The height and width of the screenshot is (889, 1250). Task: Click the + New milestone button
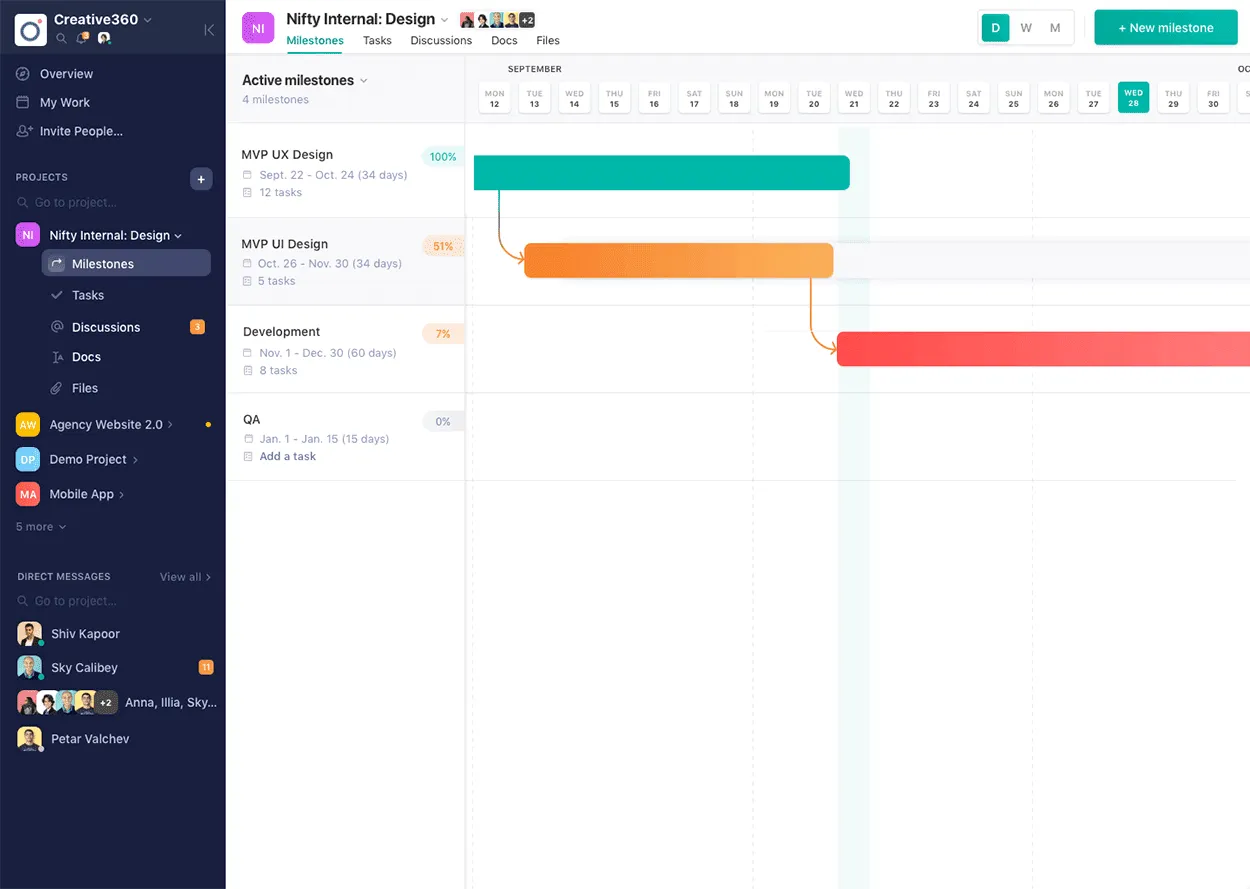point(1165,27)
